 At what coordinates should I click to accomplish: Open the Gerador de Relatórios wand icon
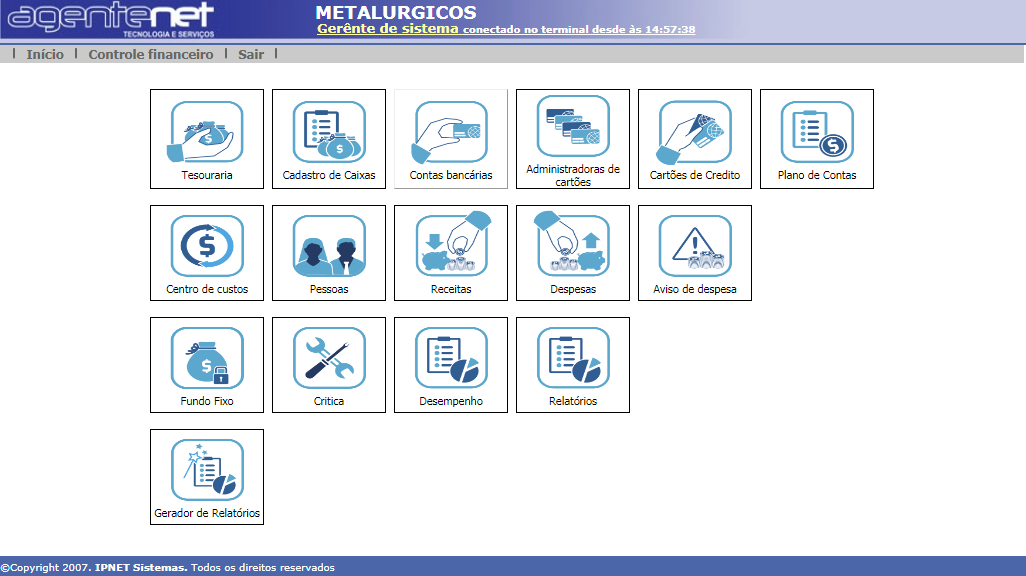point(207,470)
